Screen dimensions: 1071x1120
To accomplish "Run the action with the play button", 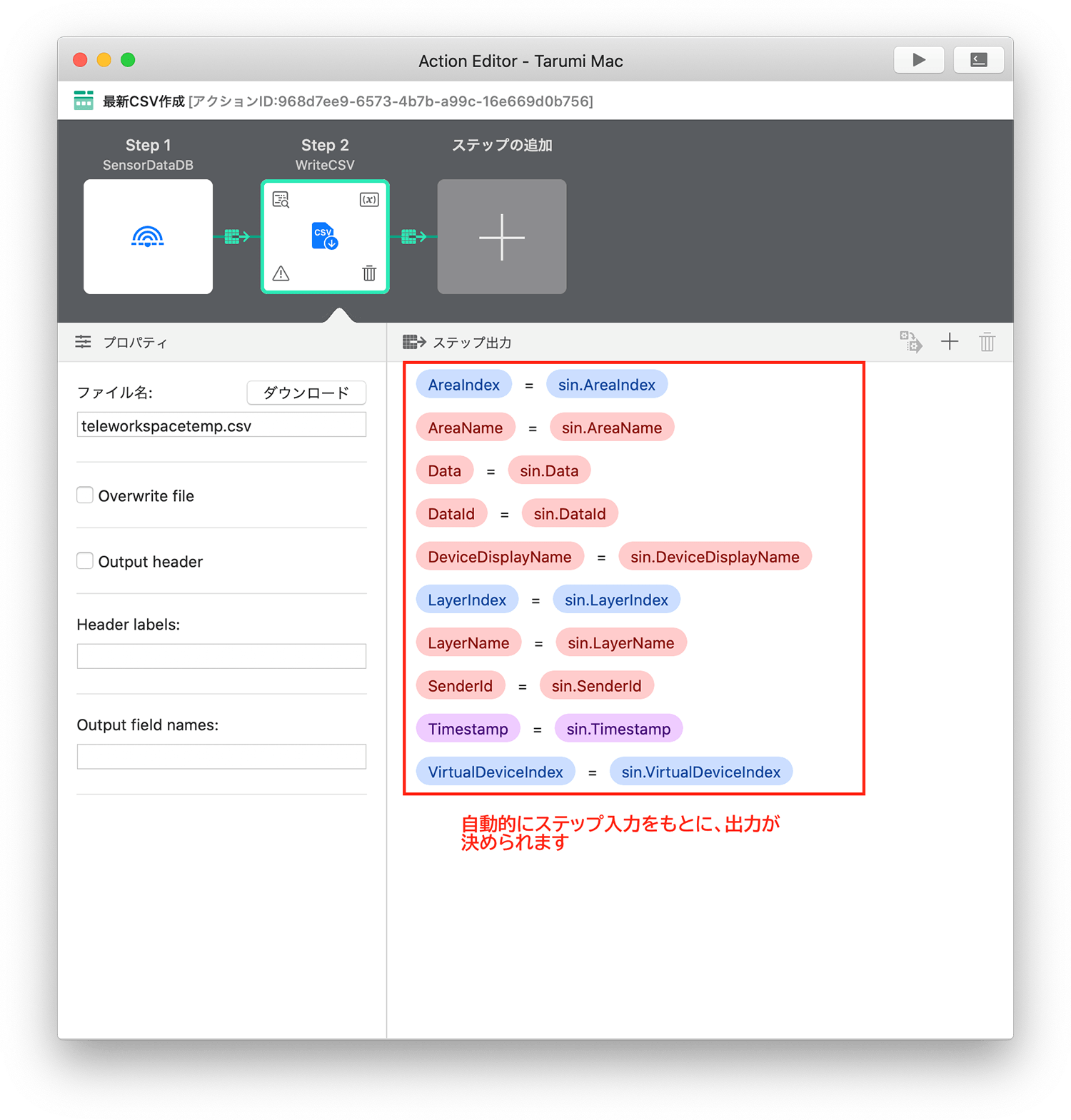I will point(919,60).
